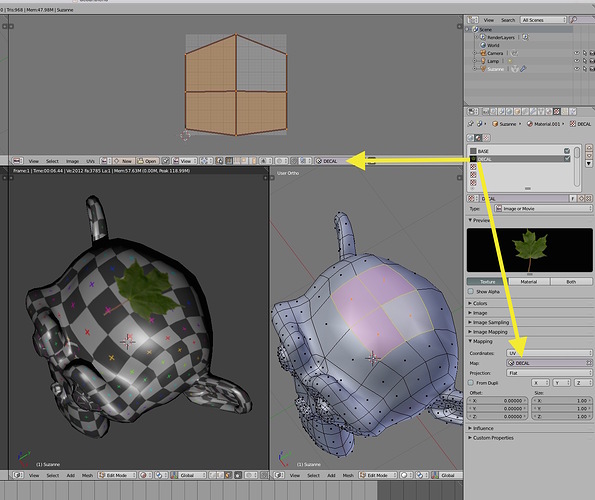The image size is (595, 500).
Task: Open properties editor type selector icon
Action: (x=473, y=112)
